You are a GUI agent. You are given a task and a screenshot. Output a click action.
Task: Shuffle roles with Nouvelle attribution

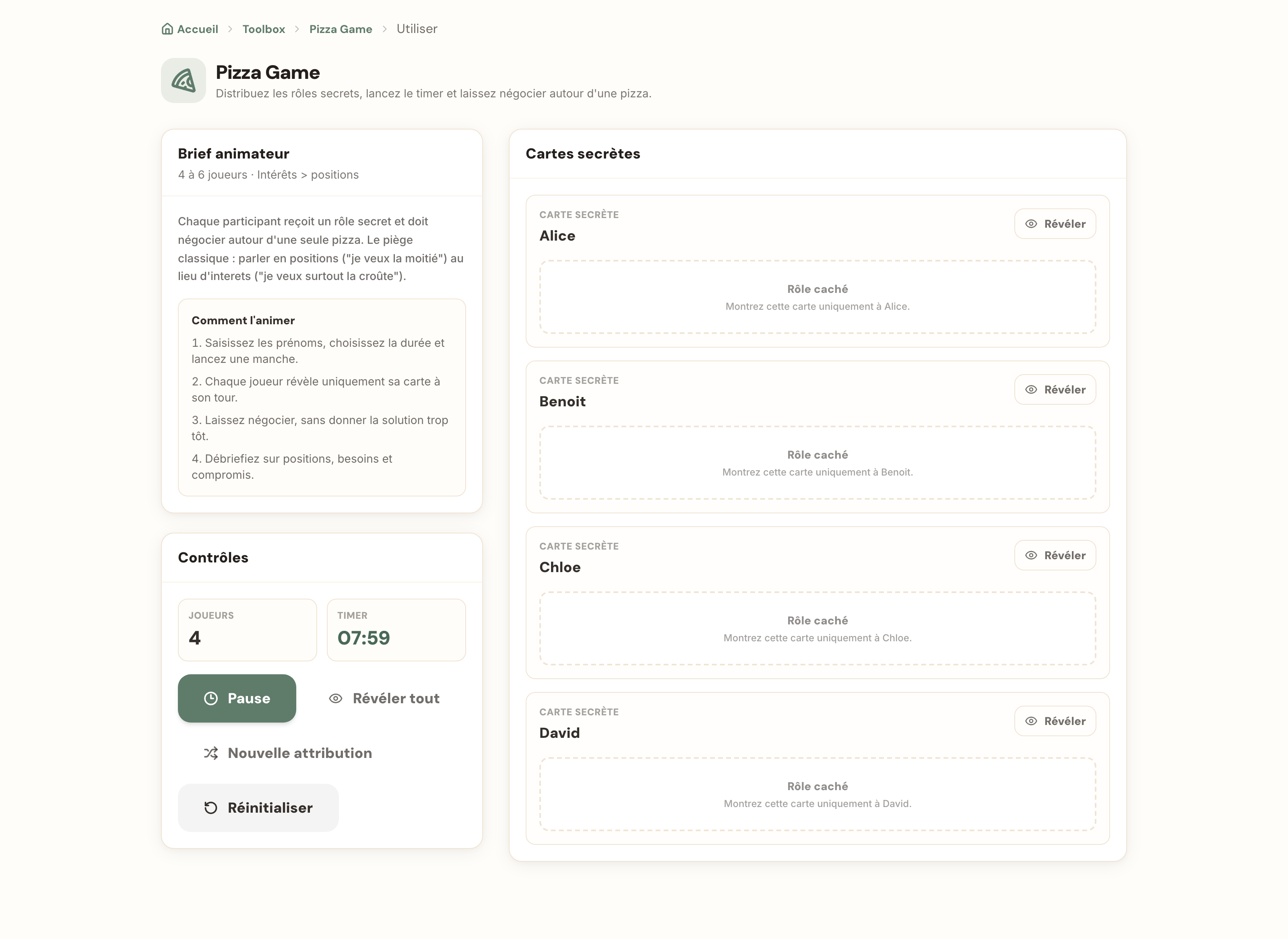tap(288, 753)
